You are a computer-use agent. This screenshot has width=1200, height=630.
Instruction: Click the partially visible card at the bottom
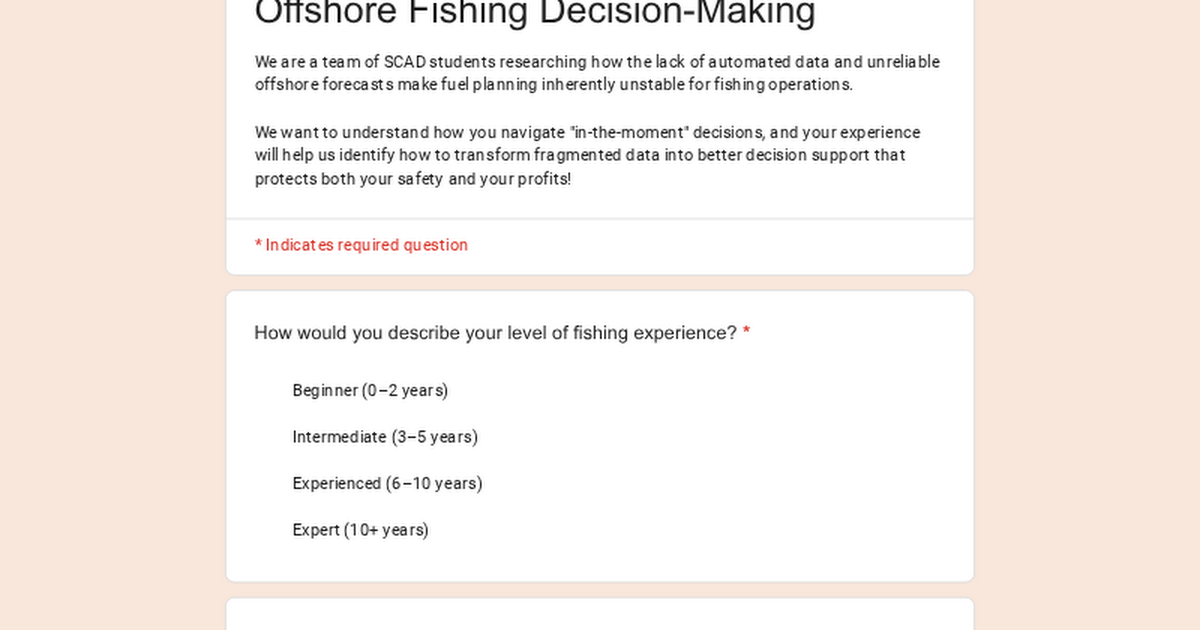[x=600, y=614]
